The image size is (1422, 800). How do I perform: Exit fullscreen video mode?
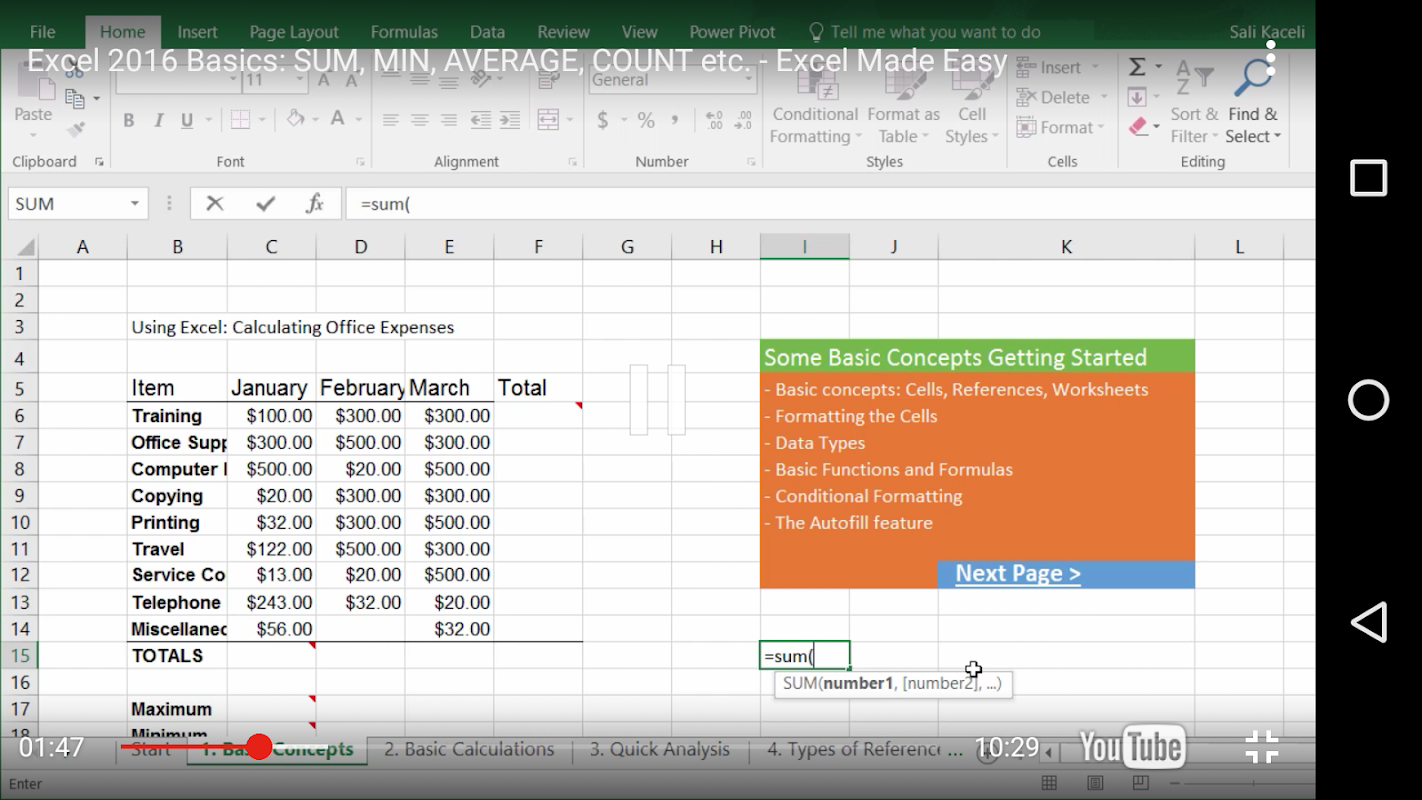[1262, 747]
